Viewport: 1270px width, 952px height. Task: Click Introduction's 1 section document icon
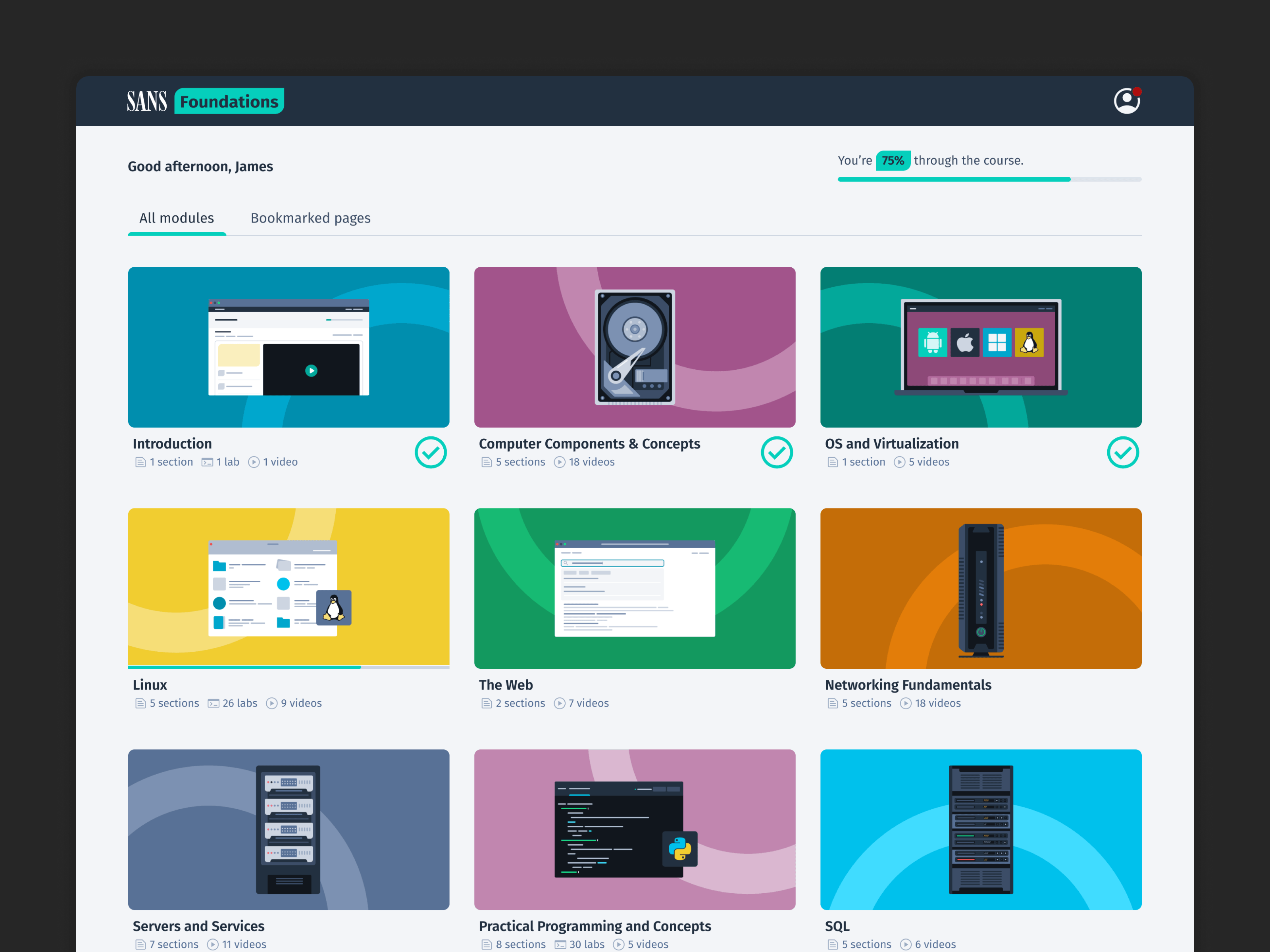[x=140, y=462]
